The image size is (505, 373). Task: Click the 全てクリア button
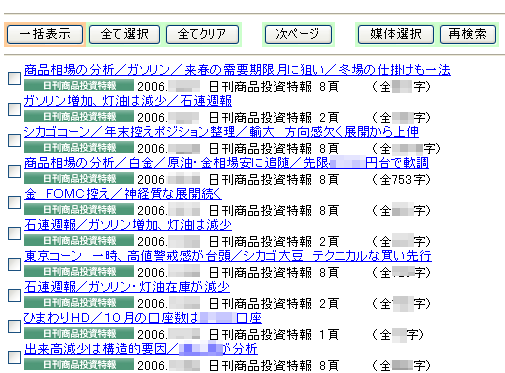tap(202, 34)
